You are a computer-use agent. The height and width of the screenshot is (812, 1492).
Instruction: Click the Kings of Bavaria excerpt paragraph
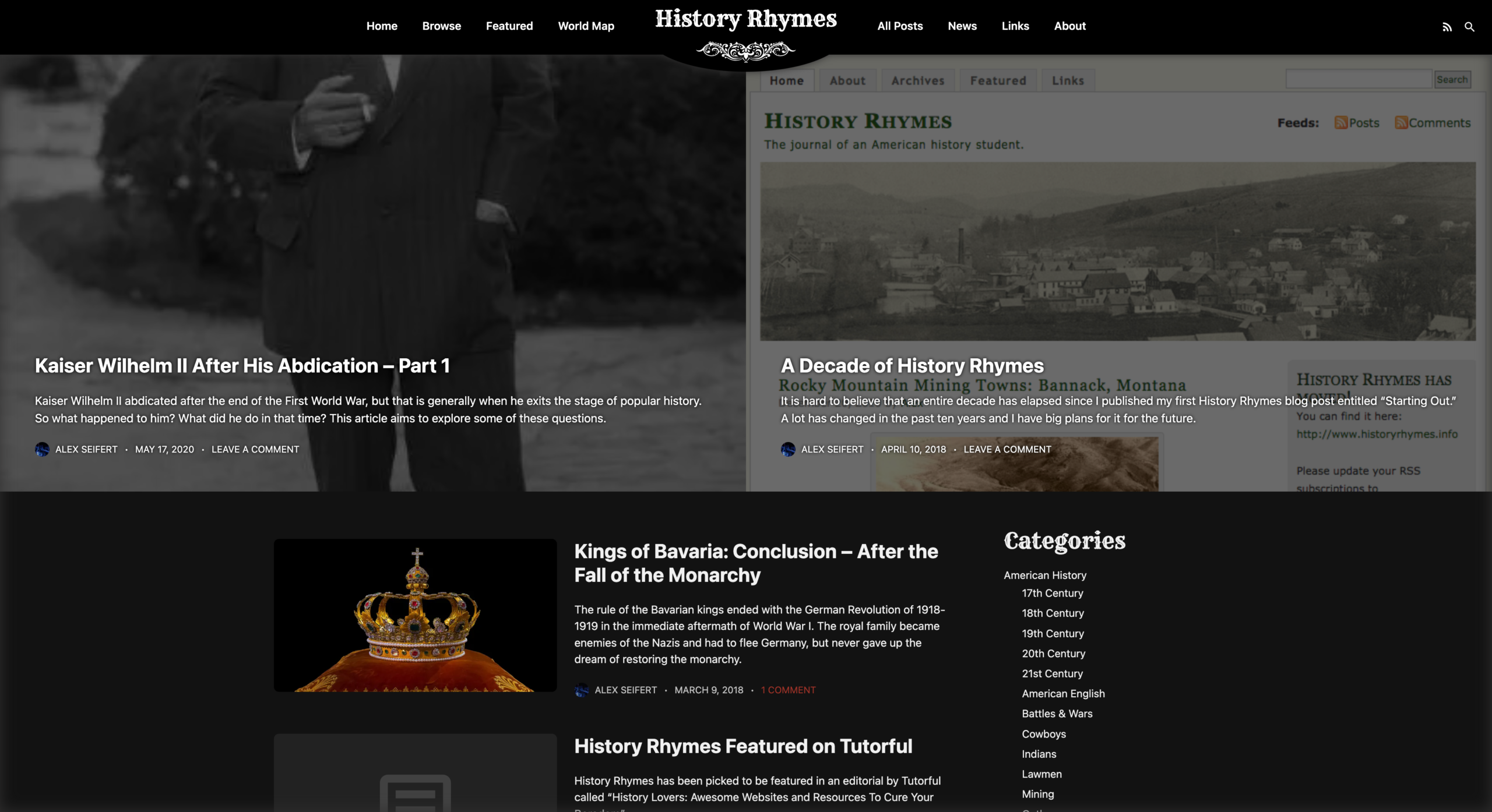(x=759, y=634)
